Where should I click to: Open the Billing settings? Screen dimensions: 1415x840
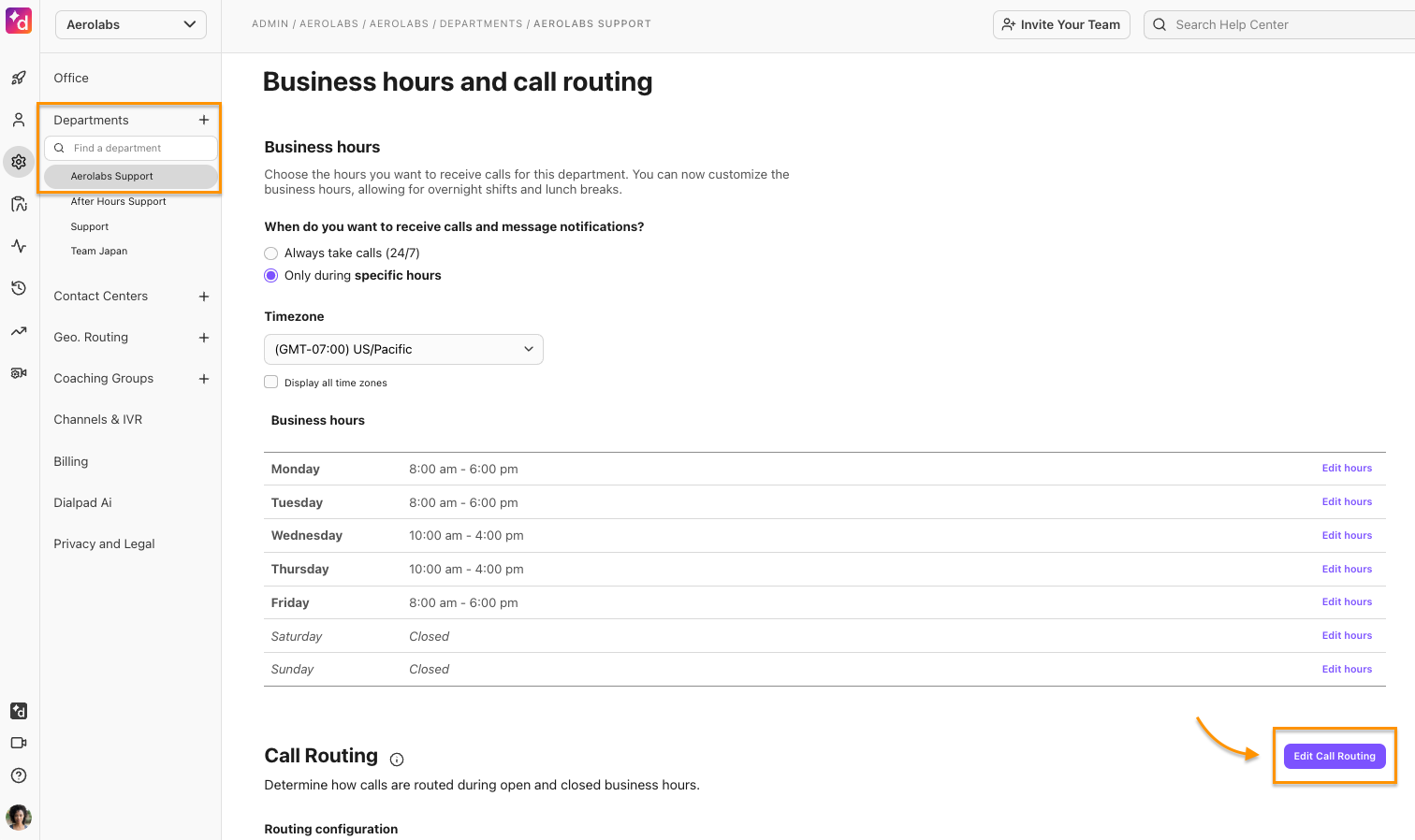[71, 461]
